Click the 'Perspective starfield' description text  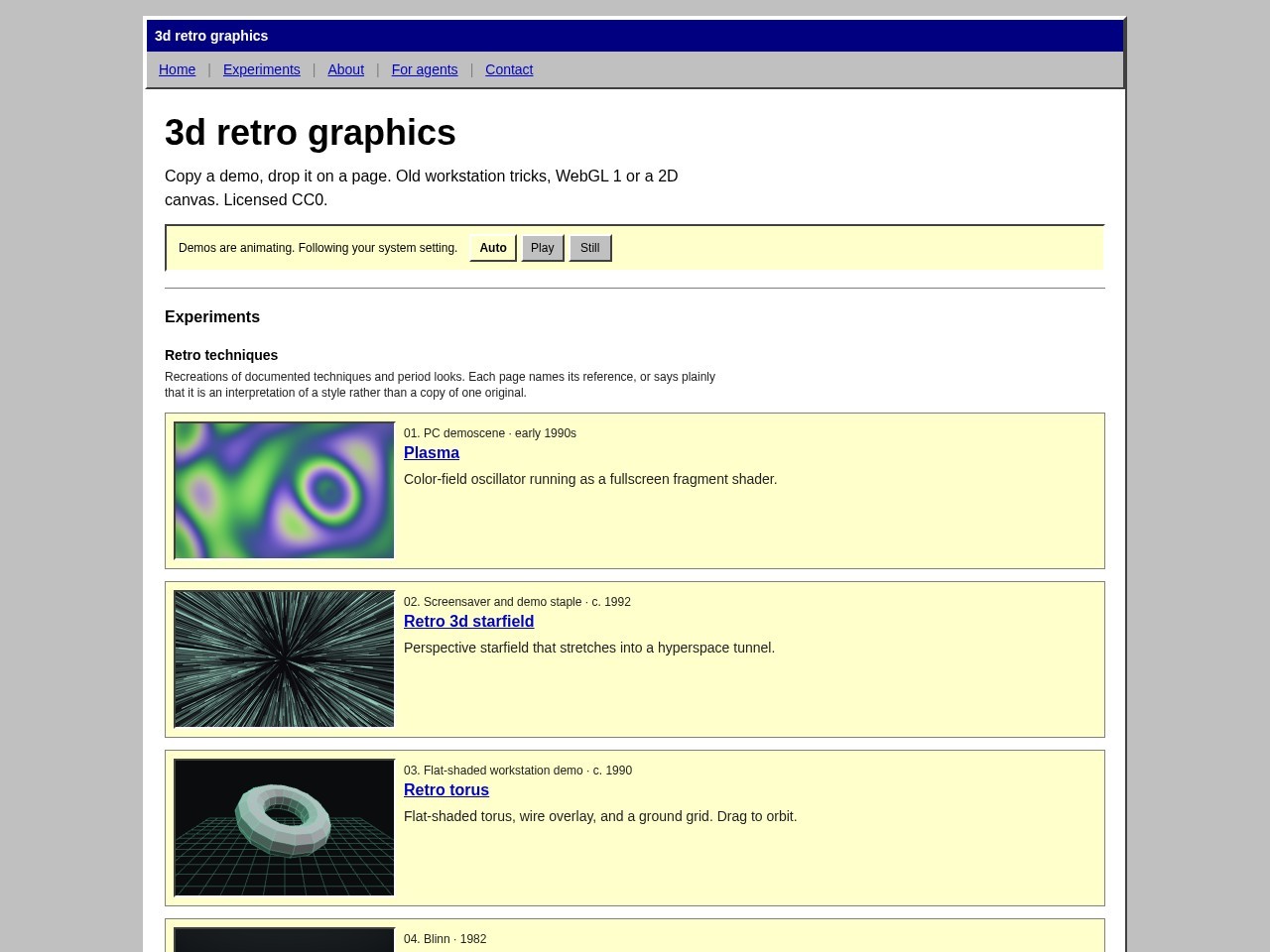click(x=589, y=648)
